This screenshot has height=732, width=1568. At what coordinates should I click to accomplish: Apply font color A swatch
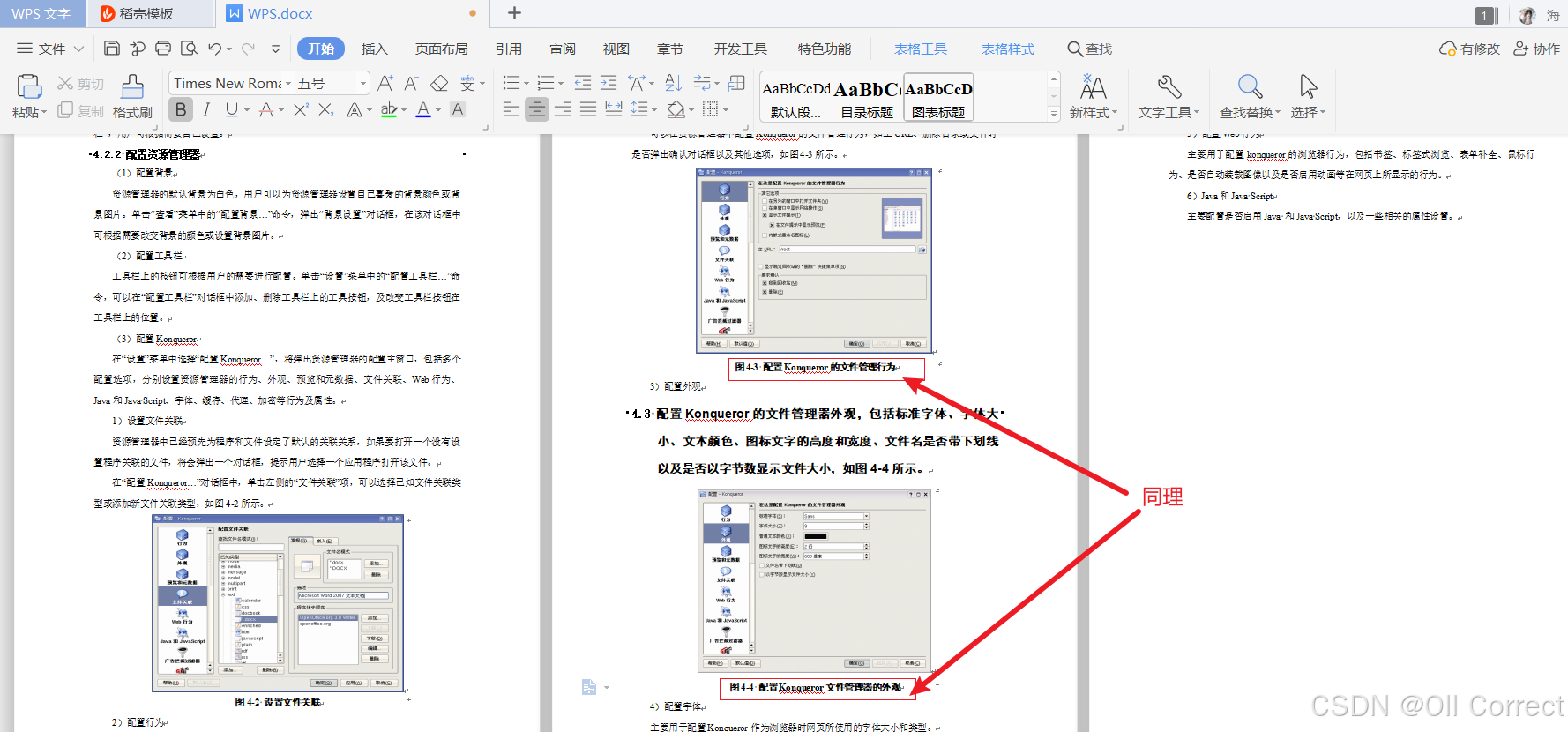[x=423, y=109]
